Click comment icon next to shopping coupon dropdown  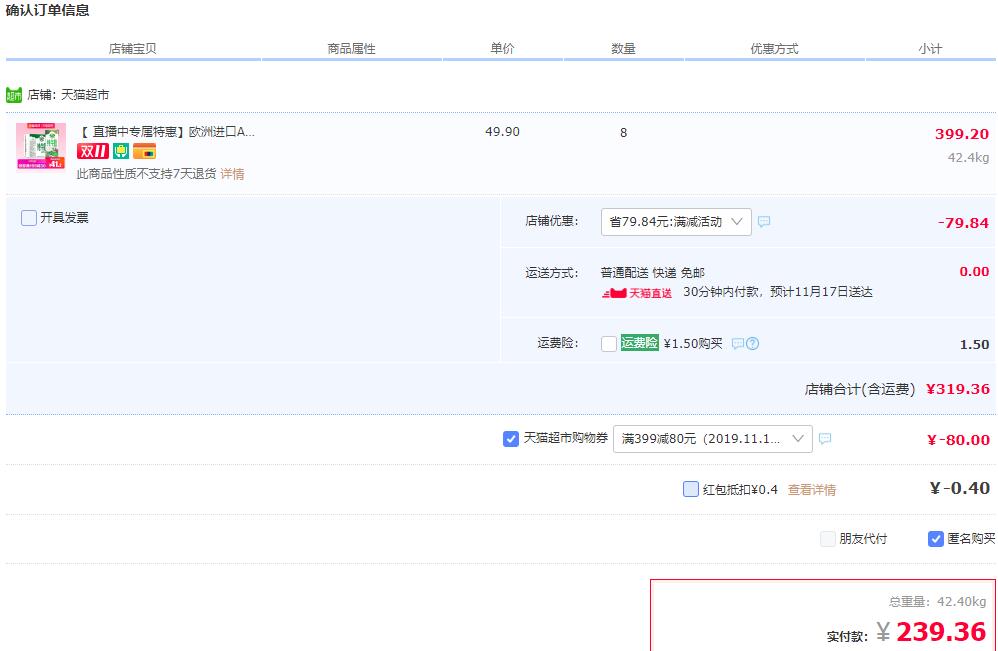pos(825,438)
